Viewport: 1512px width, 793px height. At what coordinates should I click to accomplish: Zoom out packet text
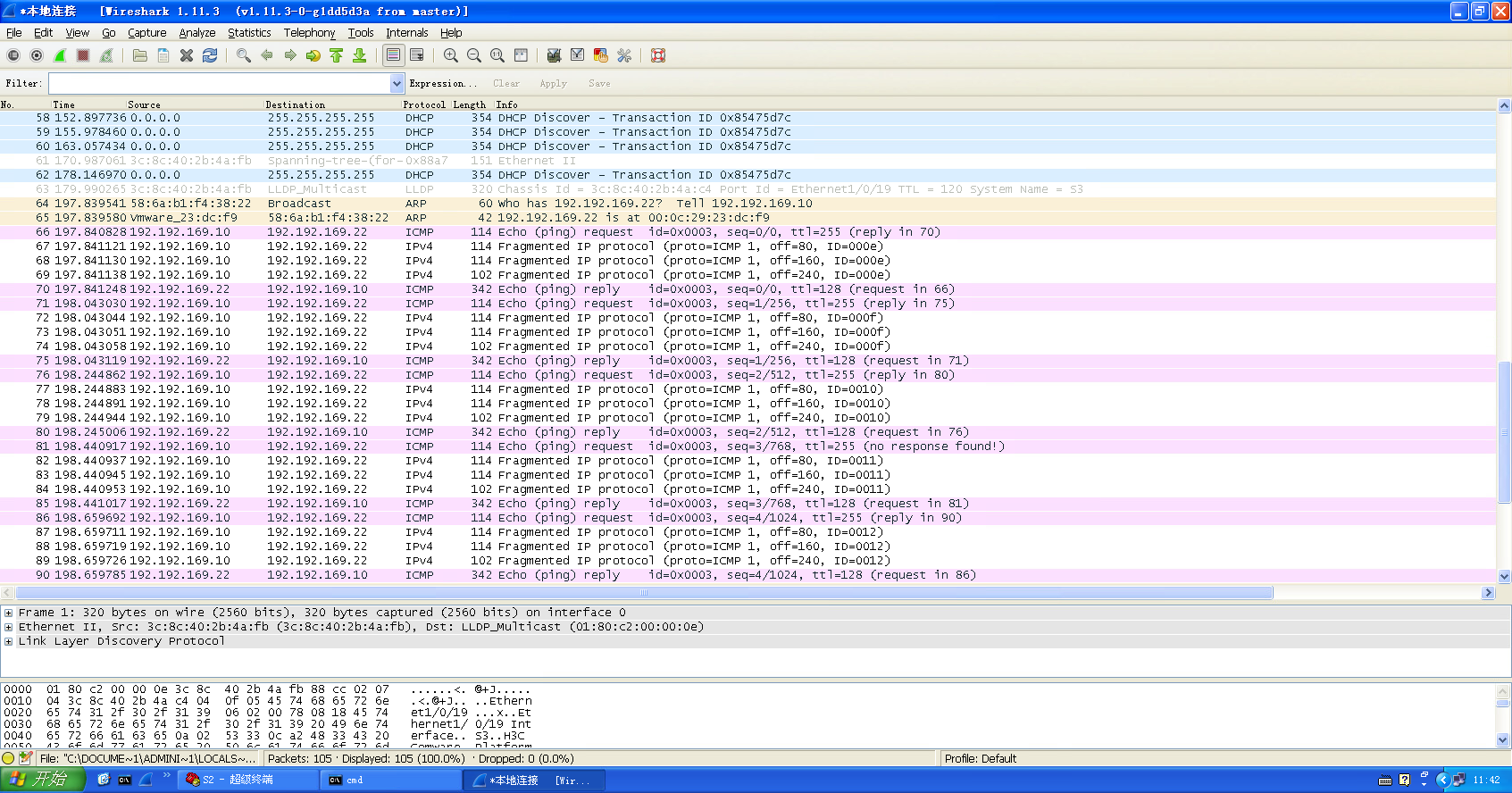pyautogui.click(x=474, y=55)
